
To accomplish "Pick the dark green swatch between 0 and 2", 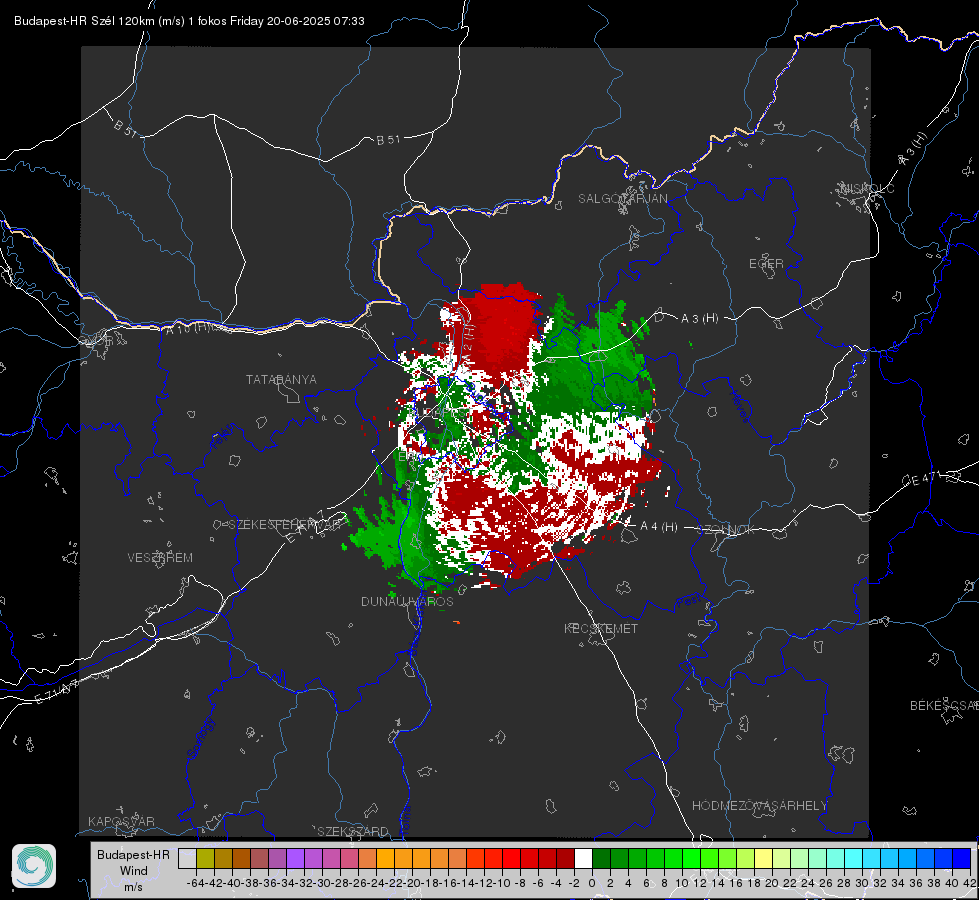I will tap(601, 858).
